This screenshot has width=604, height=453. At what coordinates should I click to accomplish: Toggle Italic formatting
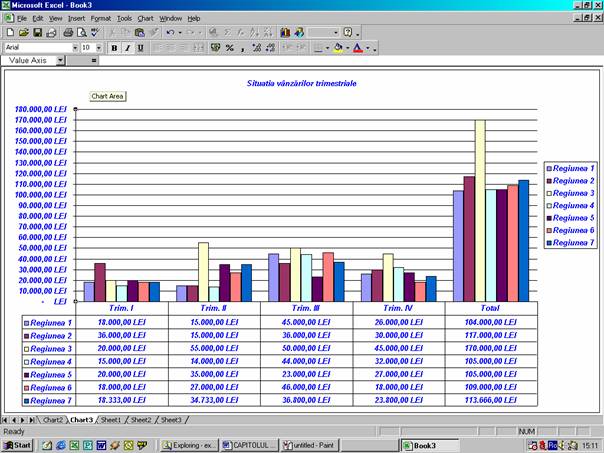[x=127, y=47]
